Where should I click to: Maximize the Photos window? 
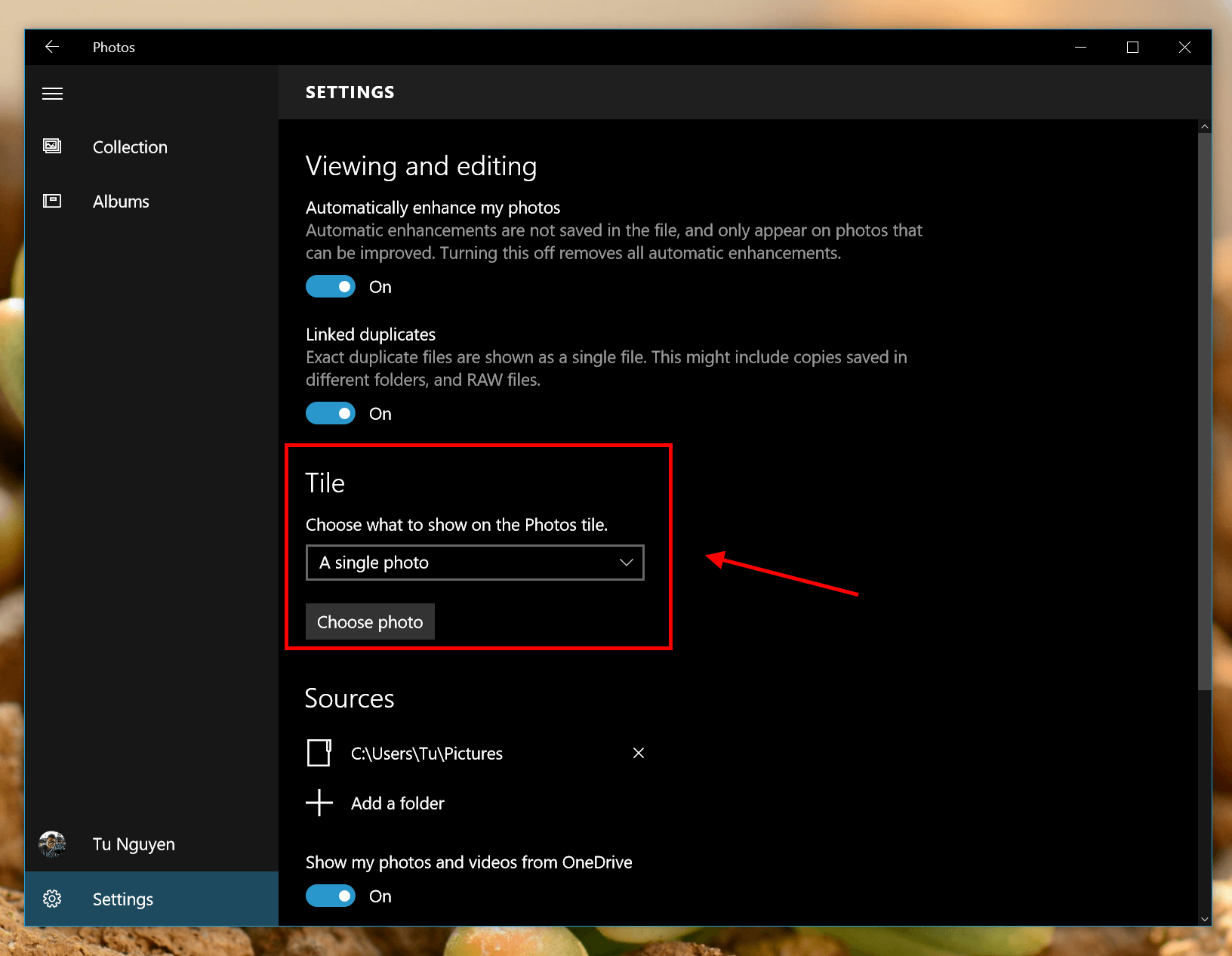[1132, 47]
